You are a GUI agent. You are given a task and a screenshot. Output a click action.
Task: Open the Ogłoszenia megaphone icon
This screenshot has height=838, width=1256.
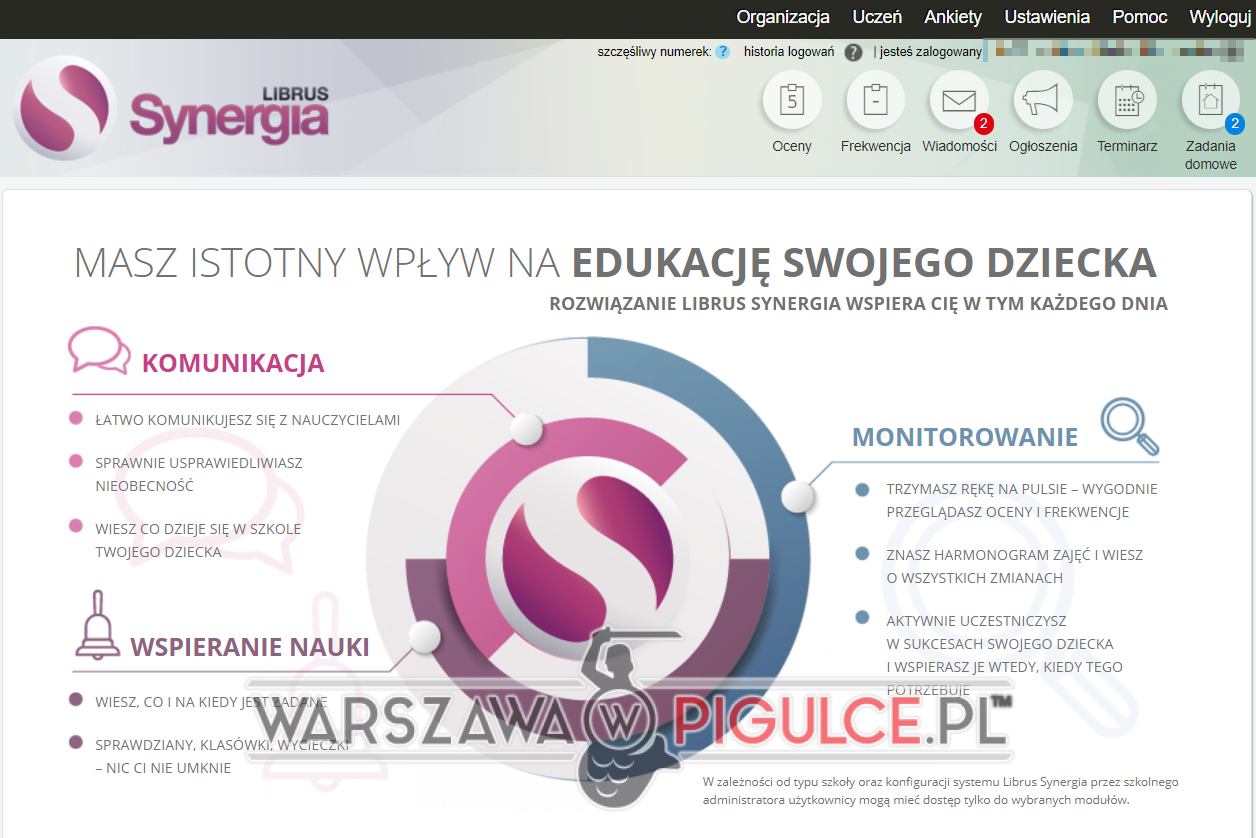tap(1043, 102)
